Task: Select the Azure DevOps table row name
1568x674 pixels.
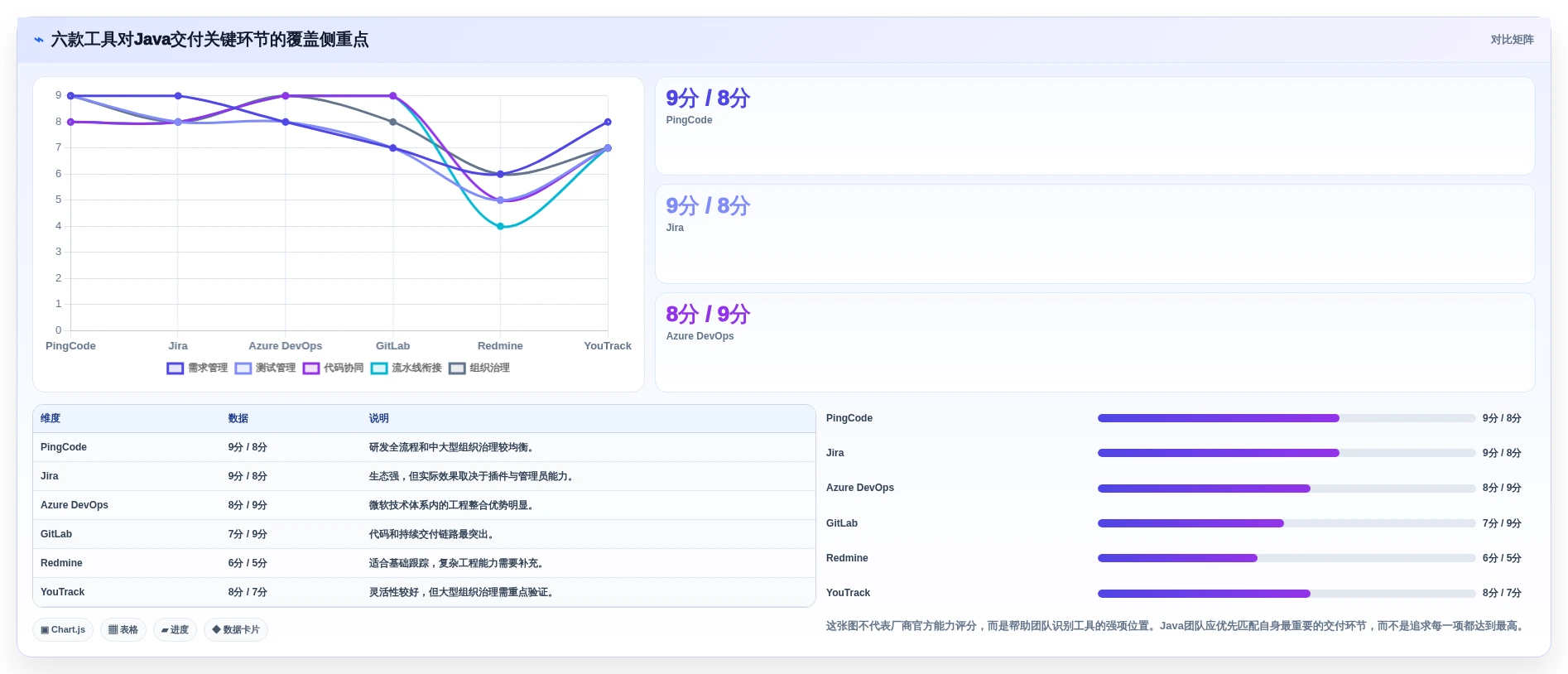Action: click(x=75, y=505)
